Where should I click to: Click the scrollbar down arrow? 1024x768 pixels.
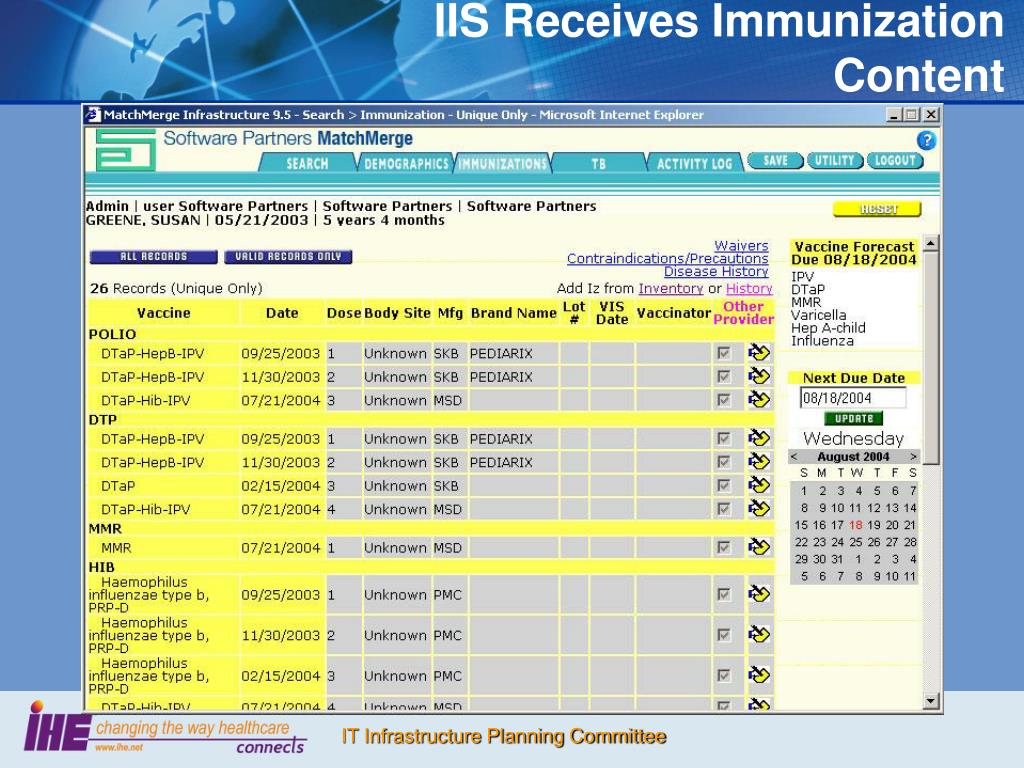tap(931, 701)
